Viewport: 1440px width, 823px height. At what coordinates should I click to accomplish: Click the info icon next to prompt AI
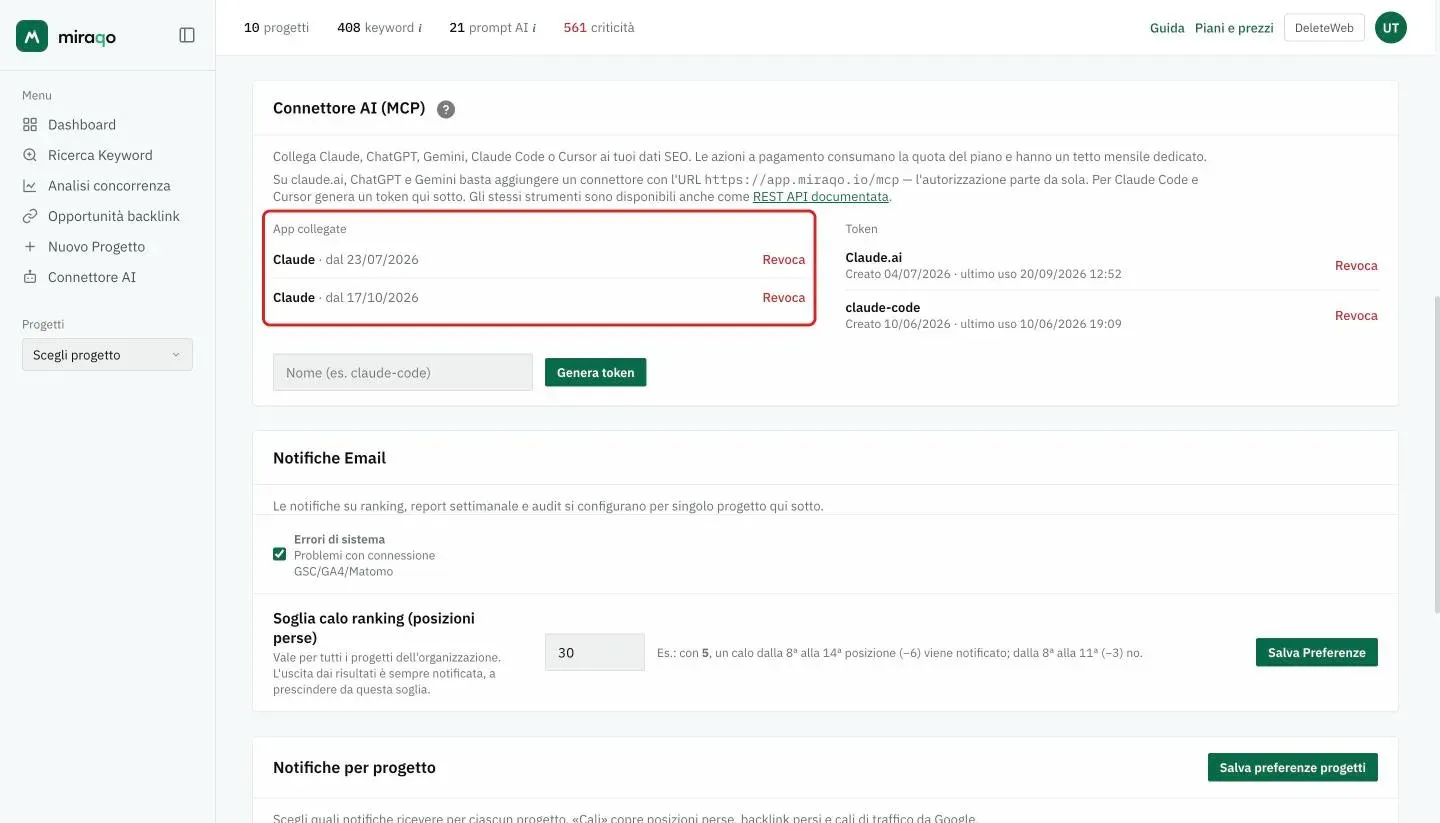pos(534,28)
